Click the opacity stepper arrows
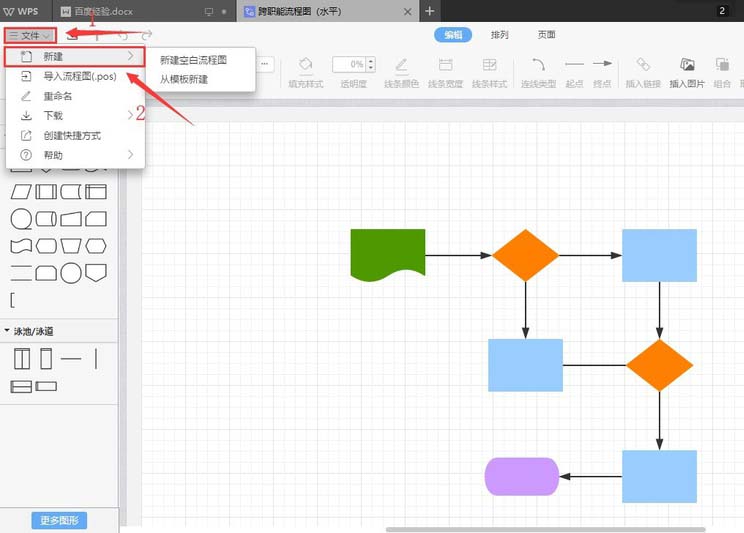Viewport: 744px width, 533px height. tap(371, 64)
